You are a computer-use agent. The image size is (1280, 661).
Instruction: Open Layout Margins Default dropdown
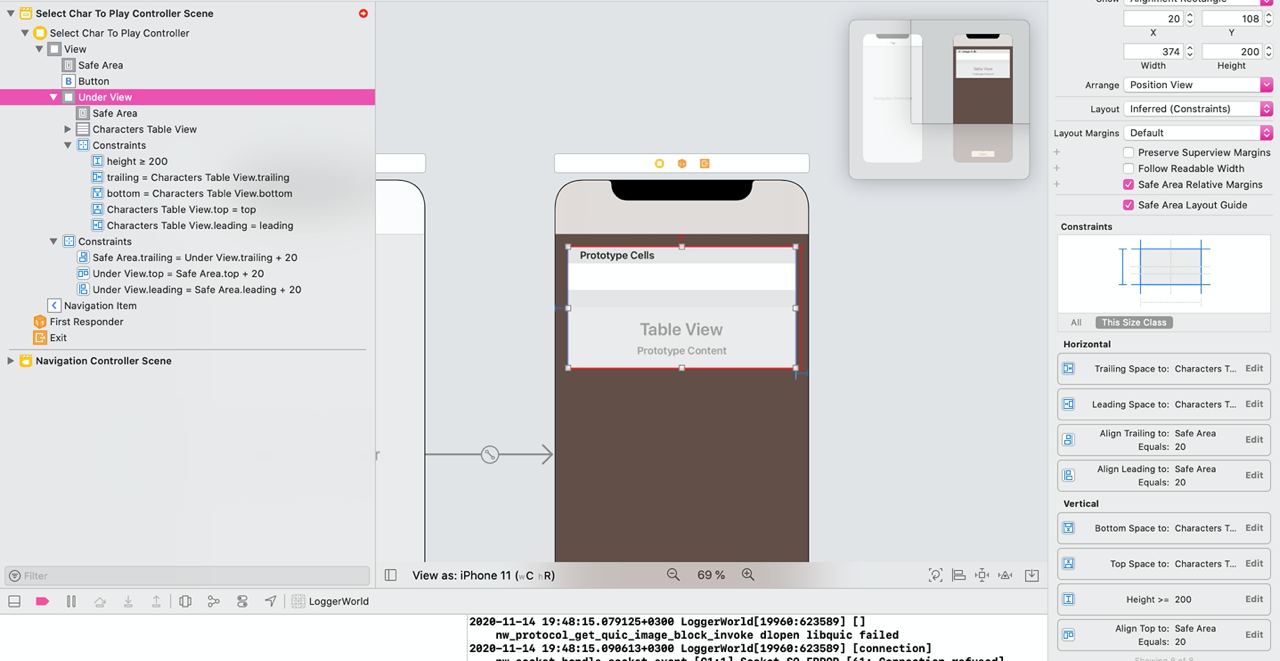tap(1198, 133)
